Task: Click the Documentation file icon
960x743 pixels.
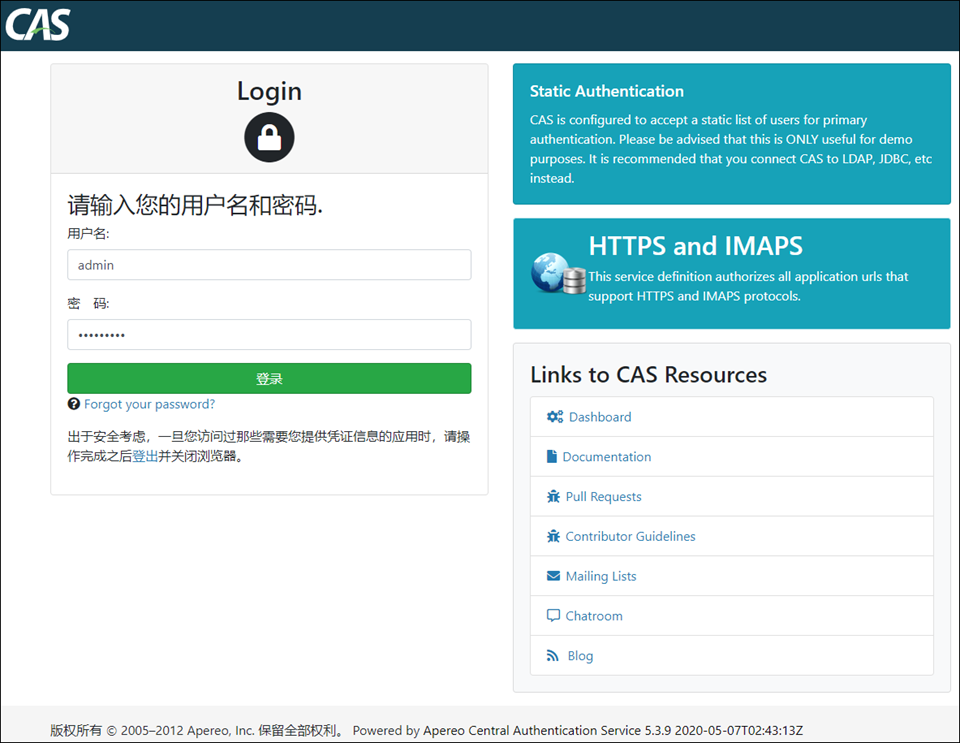Action: [x=552, y=457]
